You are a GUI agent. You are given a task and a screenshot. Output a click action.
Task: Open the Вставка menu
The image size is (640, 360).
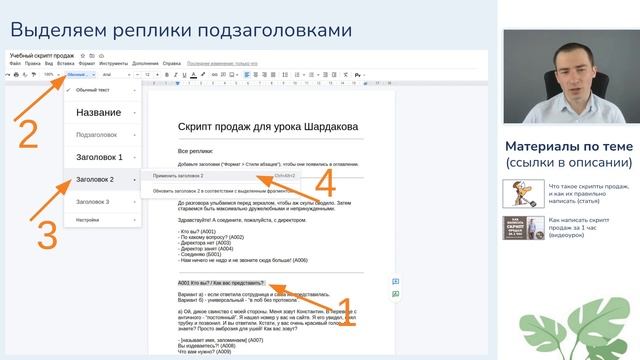(66, 64)
